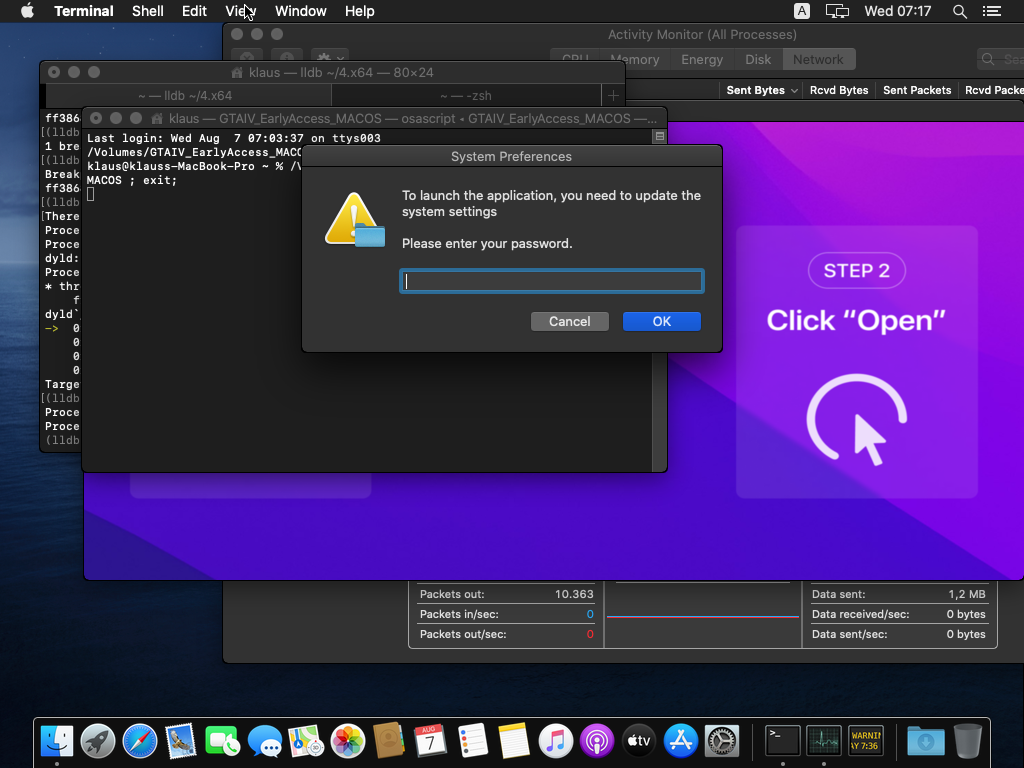Open the Activity Monitor gear actions dropdown
Image resolution: width=1024 pixels, height=768 pixels.
[x=329, y=59]
